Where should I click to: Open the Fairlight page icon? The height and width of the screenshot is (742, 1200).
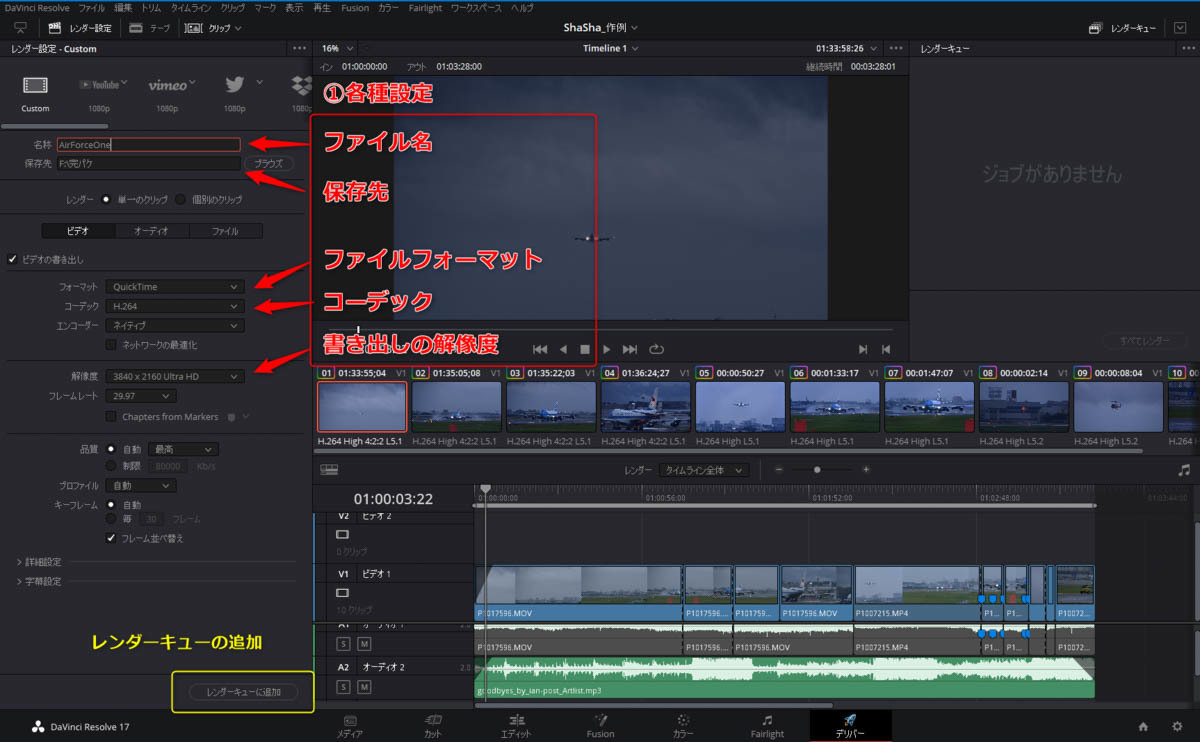767,721
